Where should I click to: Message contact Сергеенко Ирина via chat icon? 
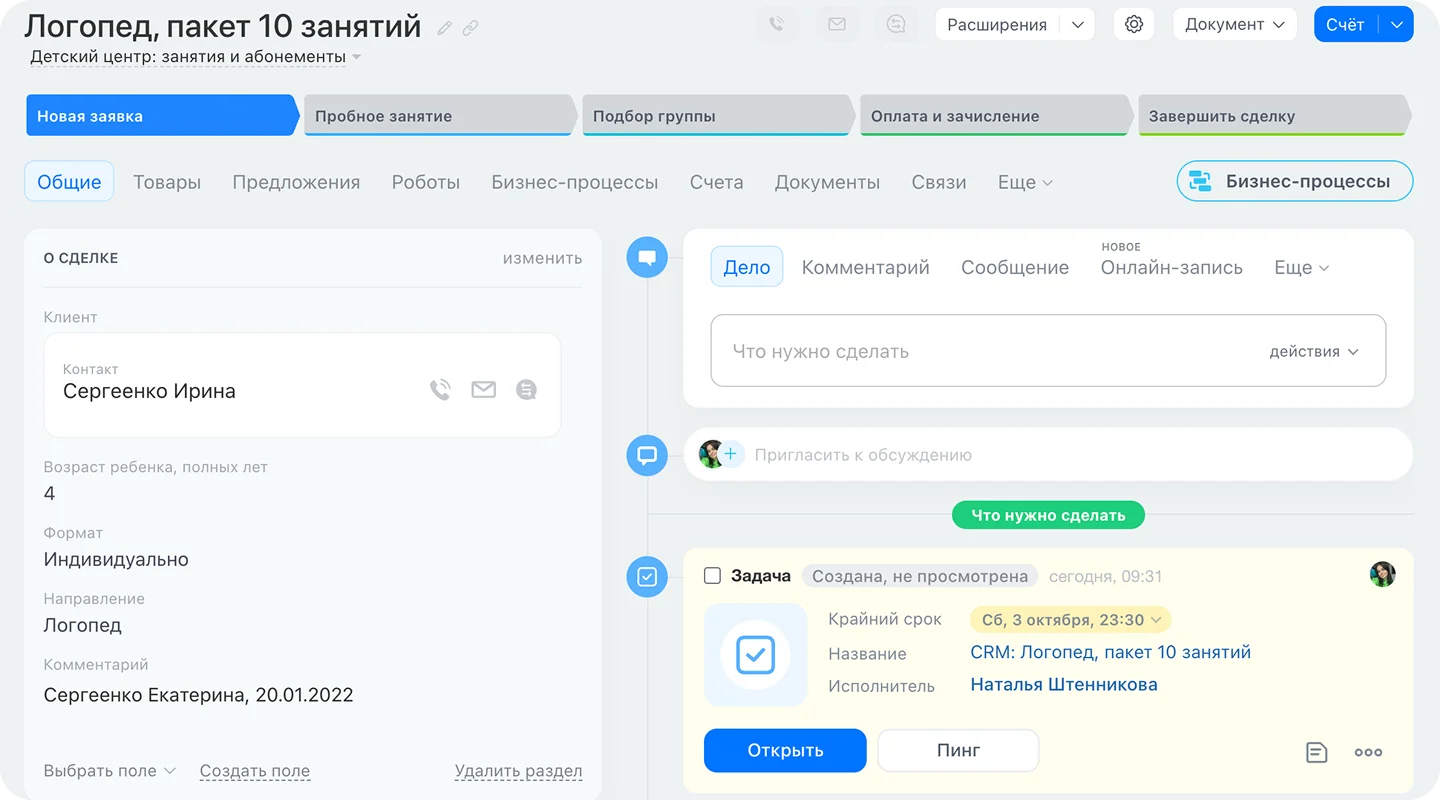point(527,390)
